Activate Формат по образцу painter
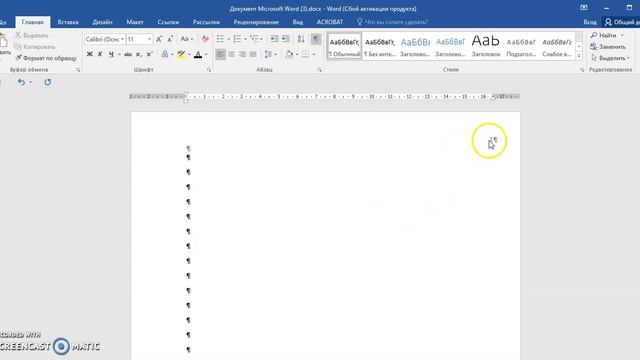This screenshot has height=360, width=640. click(46, 58)
